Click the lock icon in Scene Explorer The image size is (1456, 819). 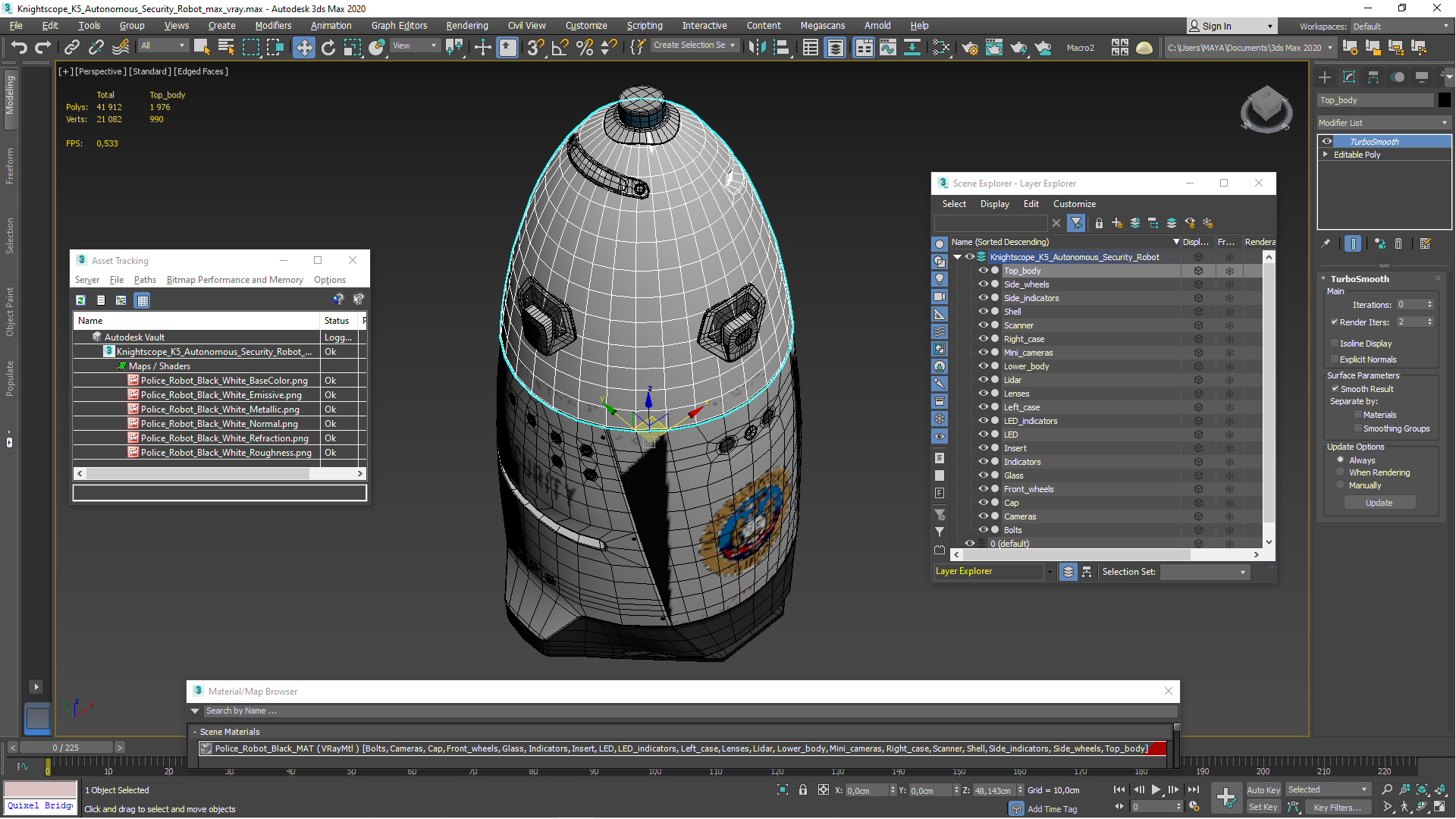pos(1099,223)
